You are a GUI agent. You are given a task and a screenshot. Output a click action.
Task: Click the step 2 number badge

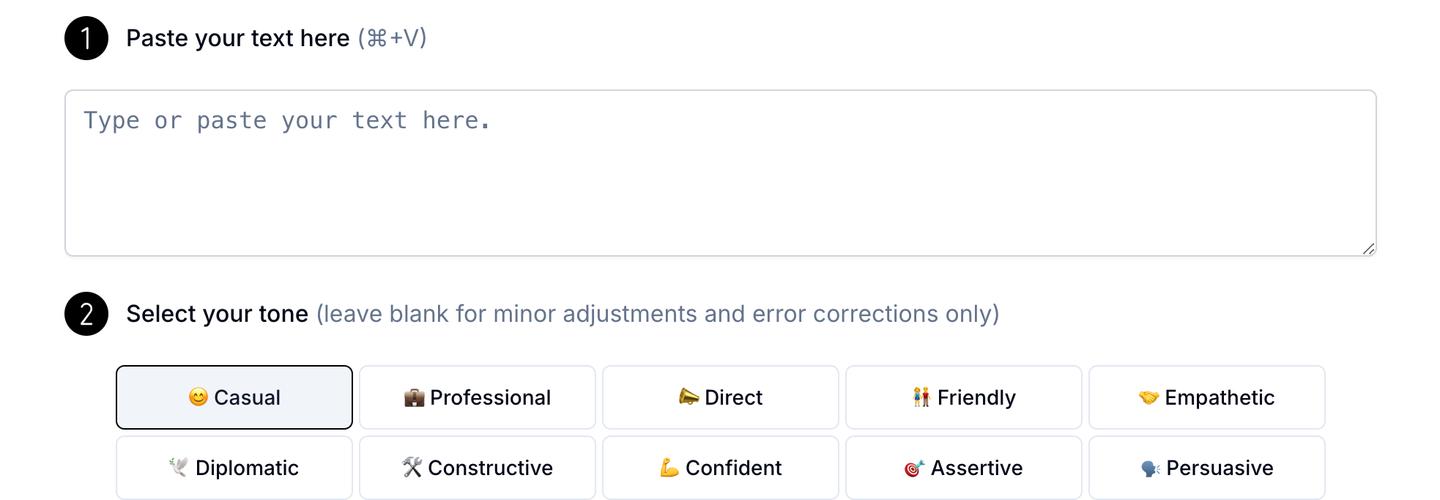tap(86, 314)
